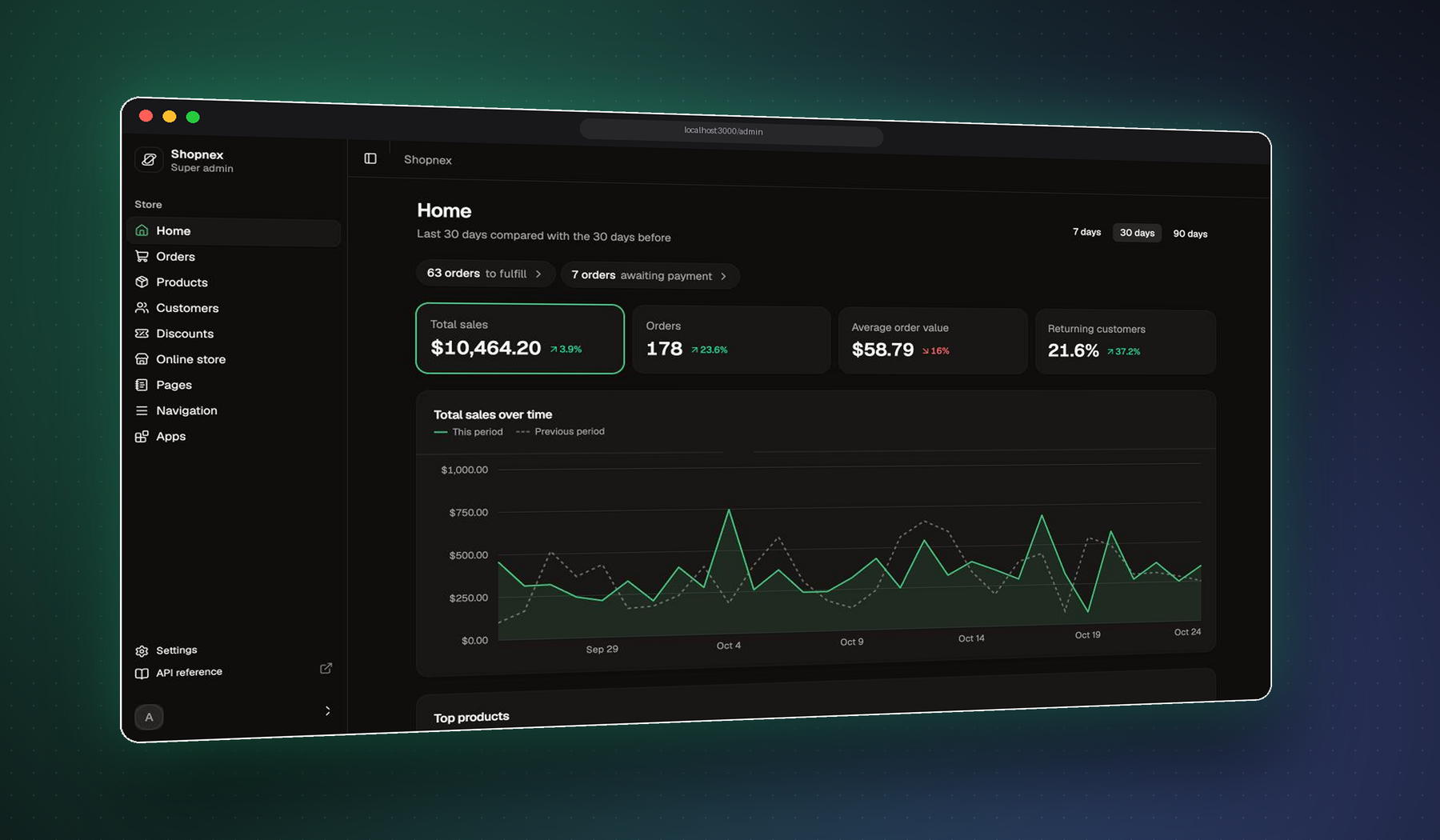Viewport: 1440px width, 840px height.
Task: Open the Online store section
Action: pos(234,359)
